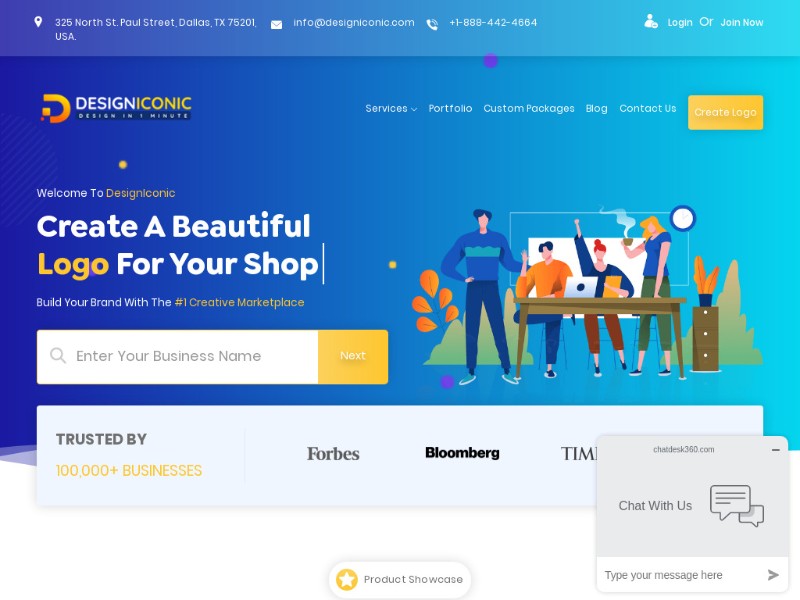Click the search magnifier in business name field
Viewport: 800px width, 600px height.
click(58, 356)
